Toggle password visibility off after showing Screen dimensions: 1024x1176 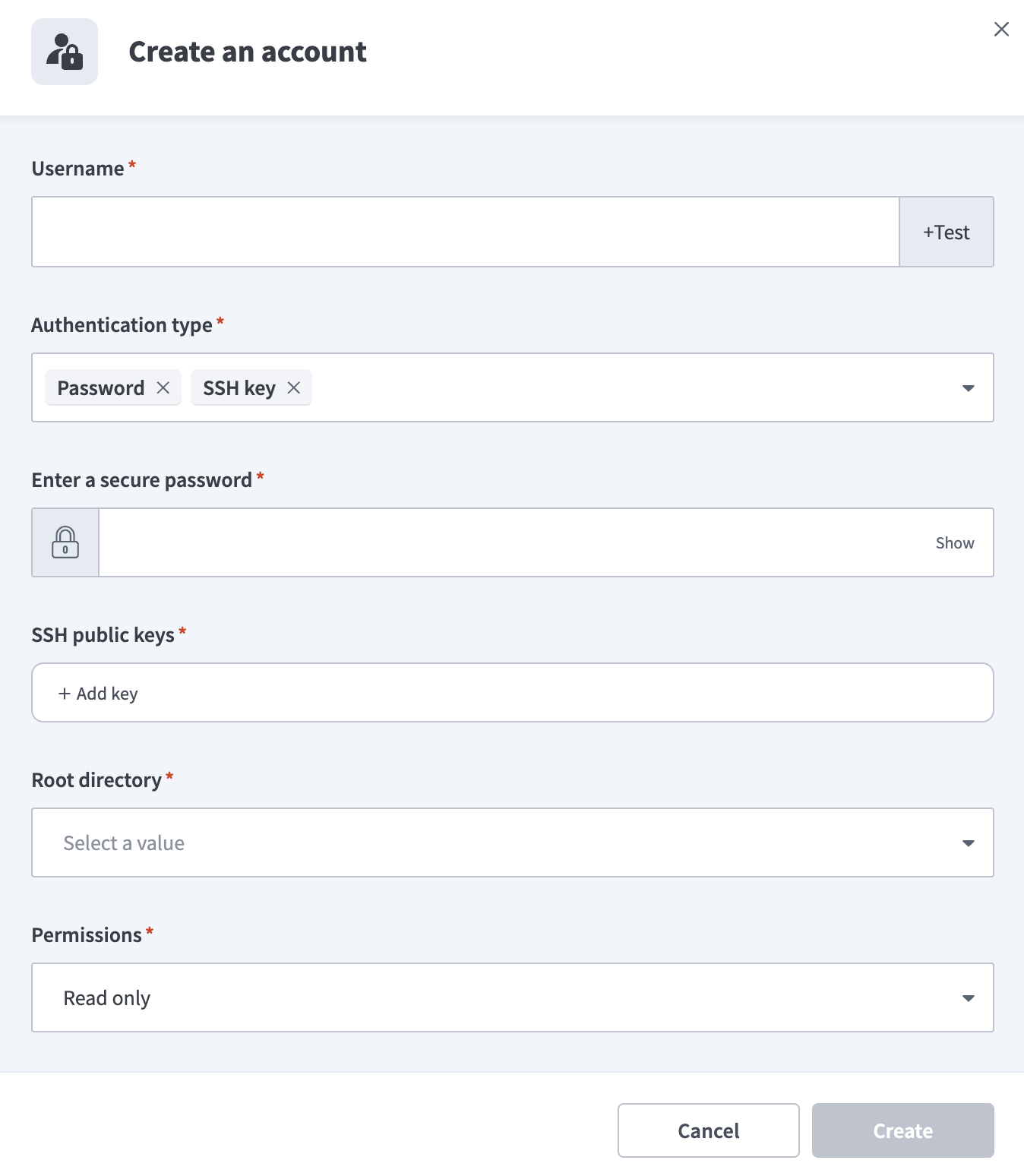coord(955,542)
